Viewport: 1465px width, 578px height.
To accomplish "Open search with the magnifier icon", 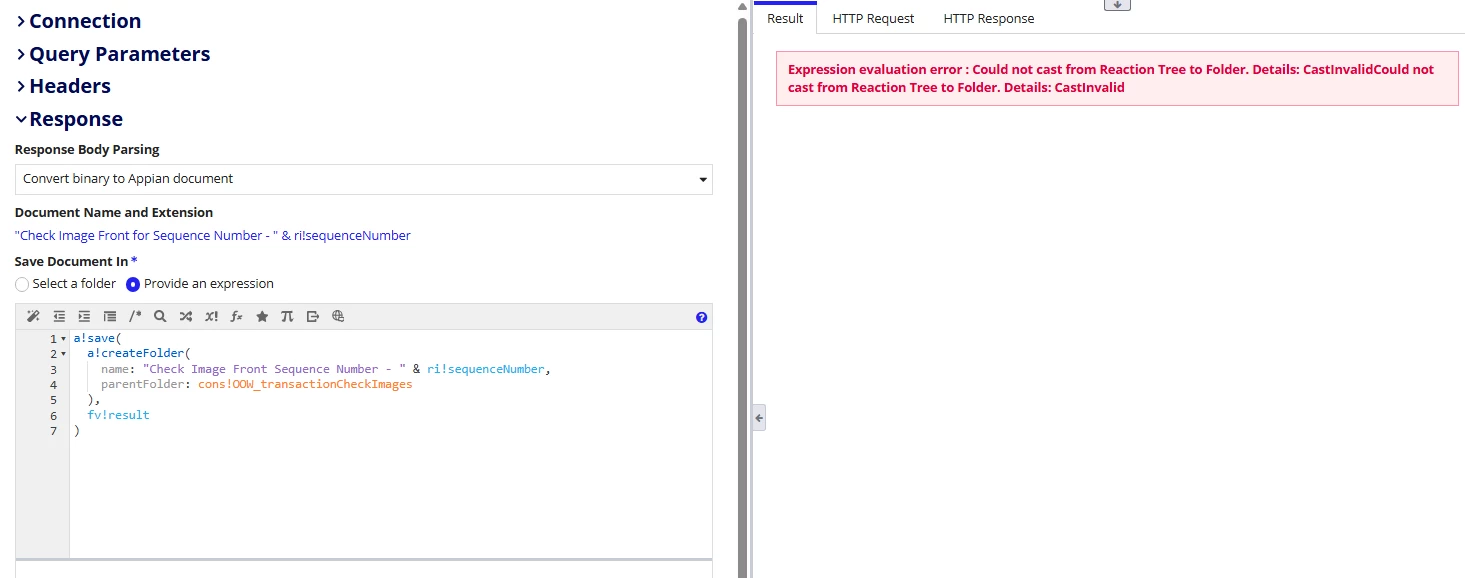I will tap(160, 316).
